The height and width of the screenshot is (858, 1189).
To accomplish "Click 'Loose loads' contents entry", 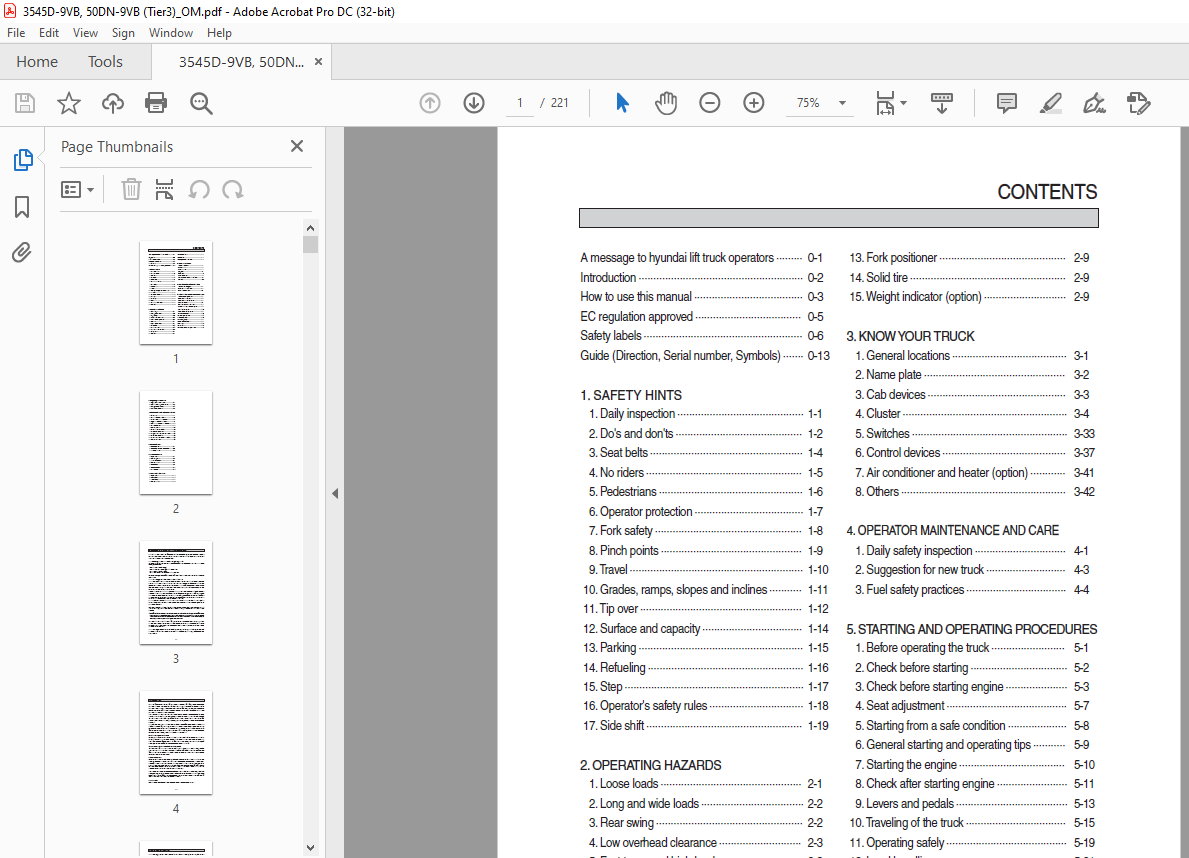I will (705, 784).
